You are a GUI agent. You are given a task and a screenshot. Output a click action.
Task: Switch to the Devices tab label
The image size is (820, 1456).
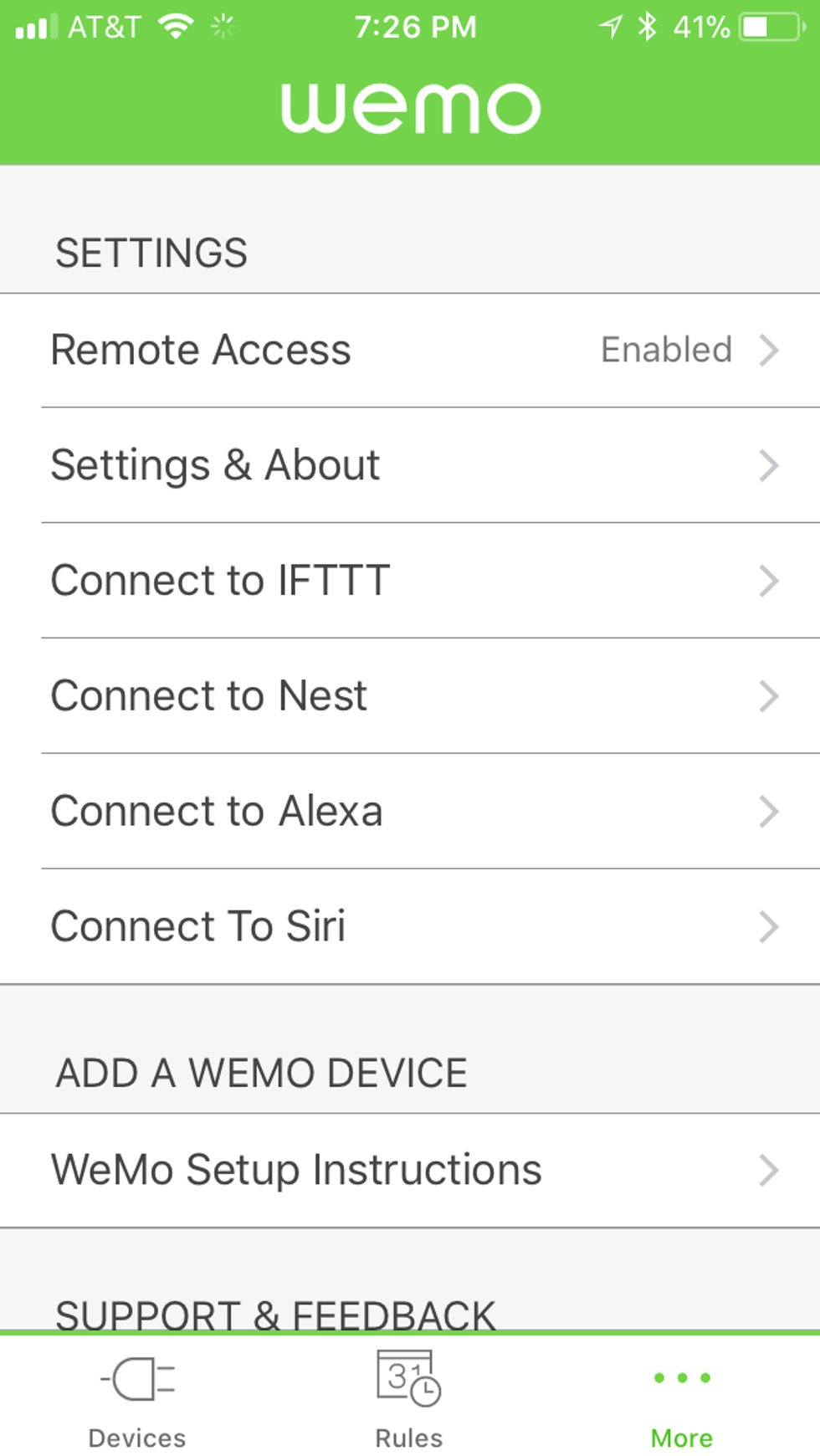tap(137, 1438)
